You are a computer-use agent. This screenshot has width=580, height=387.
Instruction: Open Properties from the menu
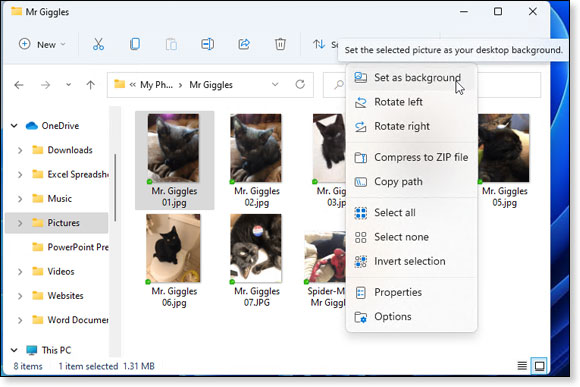click(x=412, y=292)
